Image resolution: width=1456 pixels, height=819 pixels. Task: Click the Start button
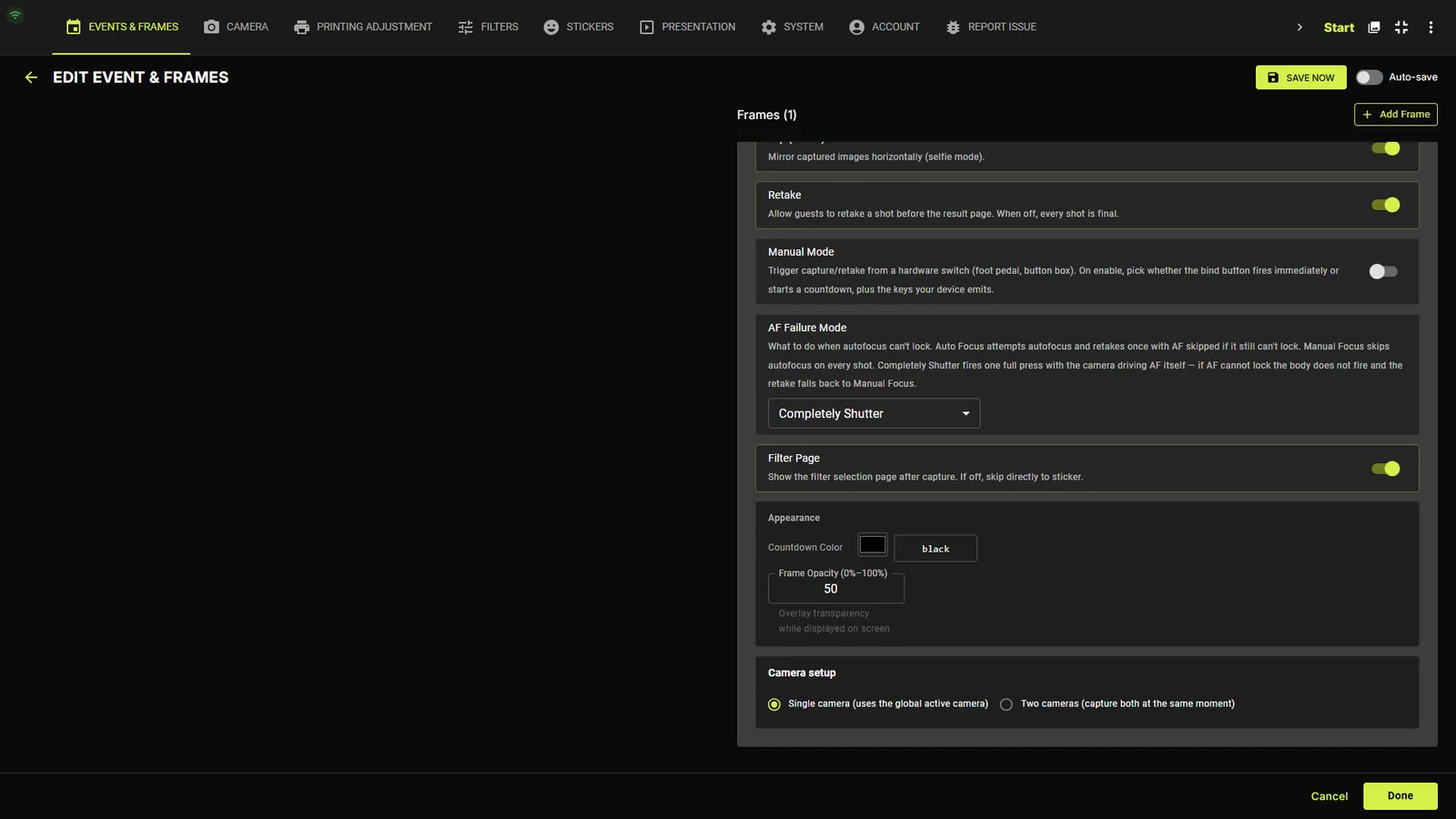click(1339, 27)
